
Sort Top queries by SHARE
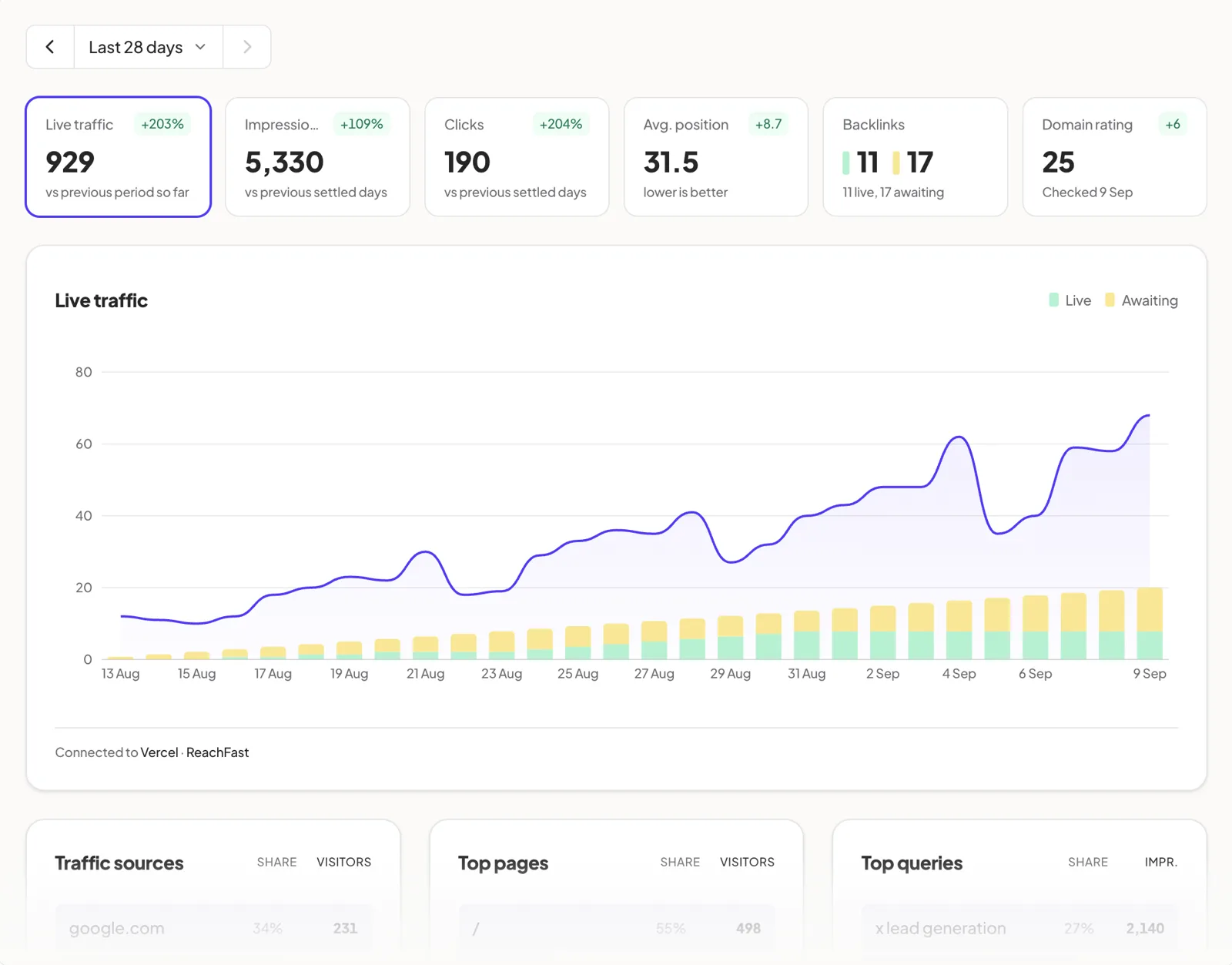click(x=1088, y=862)
